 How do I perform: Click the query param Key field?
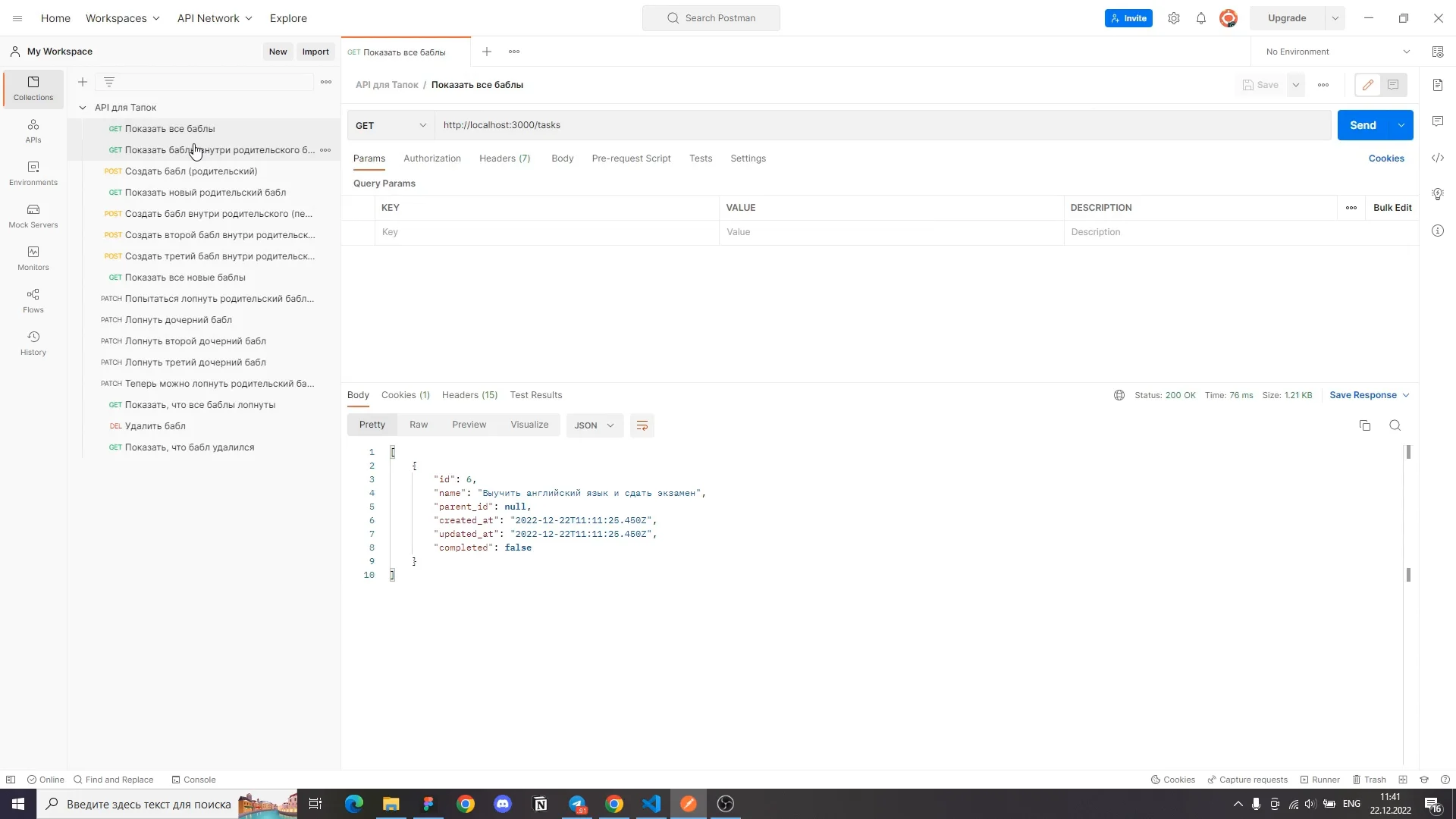point(547,232)
